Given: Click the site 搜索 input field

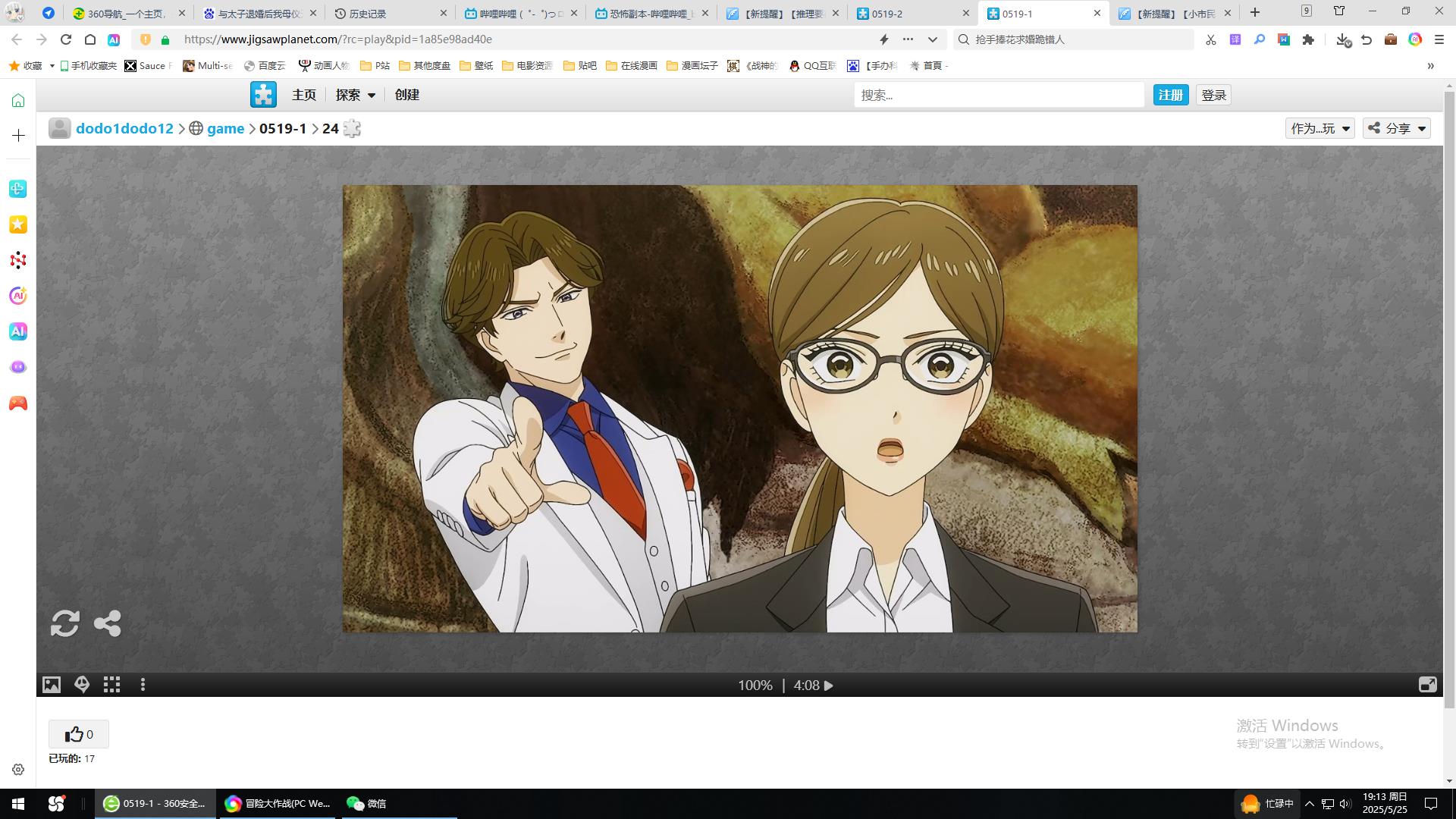Looking at the screenshot, I should coord(999,95).
